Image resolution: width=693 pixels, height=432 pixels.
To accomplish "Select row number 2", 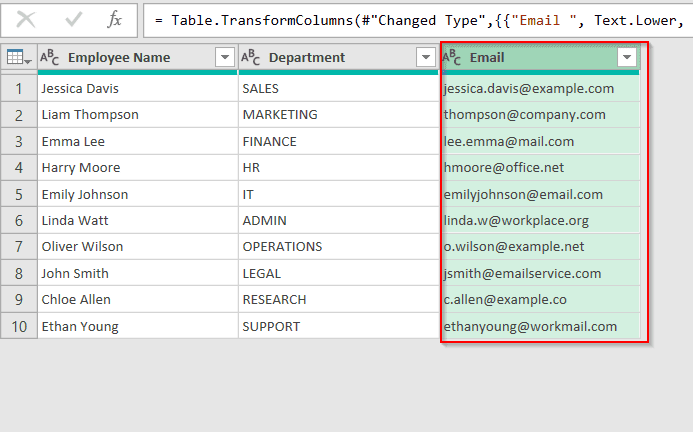I will 19,115.
